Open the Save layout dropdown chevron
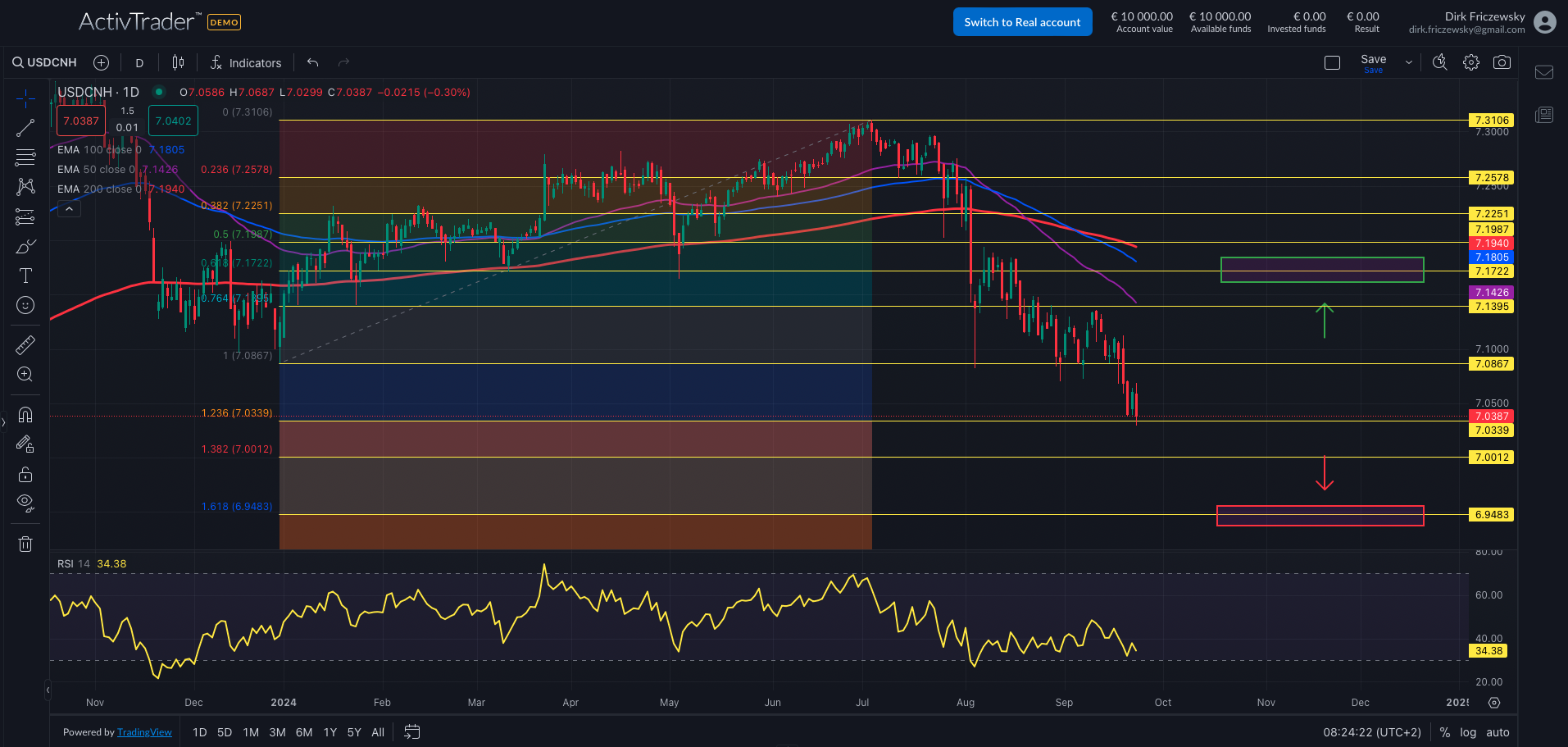The height and width of the screenshot is (747, 1568). [x=1409, y=61]
